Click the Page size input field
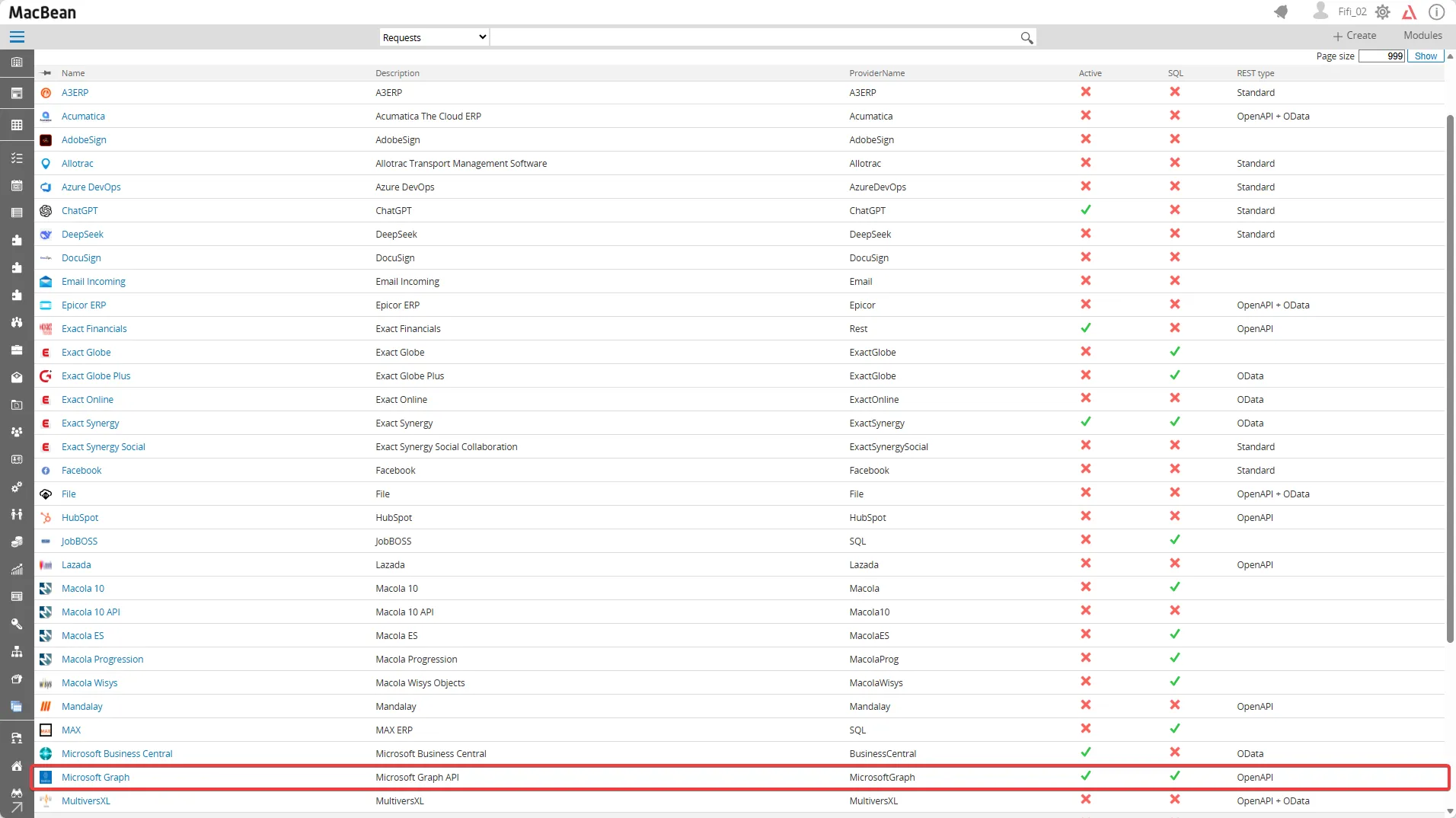The height and width of the screenshot is (818, 1456). [x=1381, y=56]
